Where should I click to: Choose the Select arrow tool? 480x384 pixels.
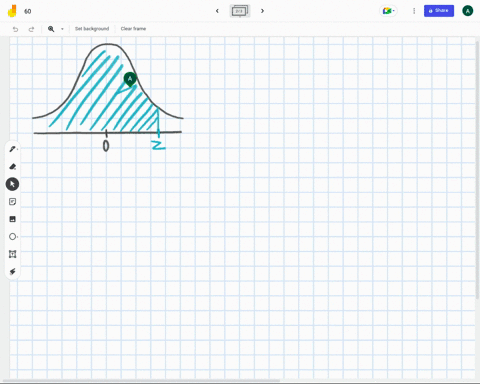[x=12, y=184]
